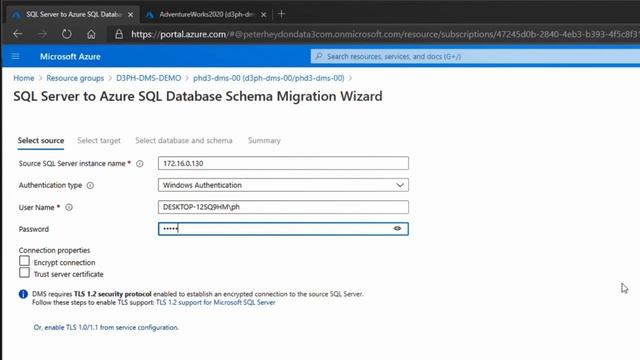The image size is (640, 360).
Task: Click the blue TLS information icon
Action: pyautogui.click(x=23, y=294)
